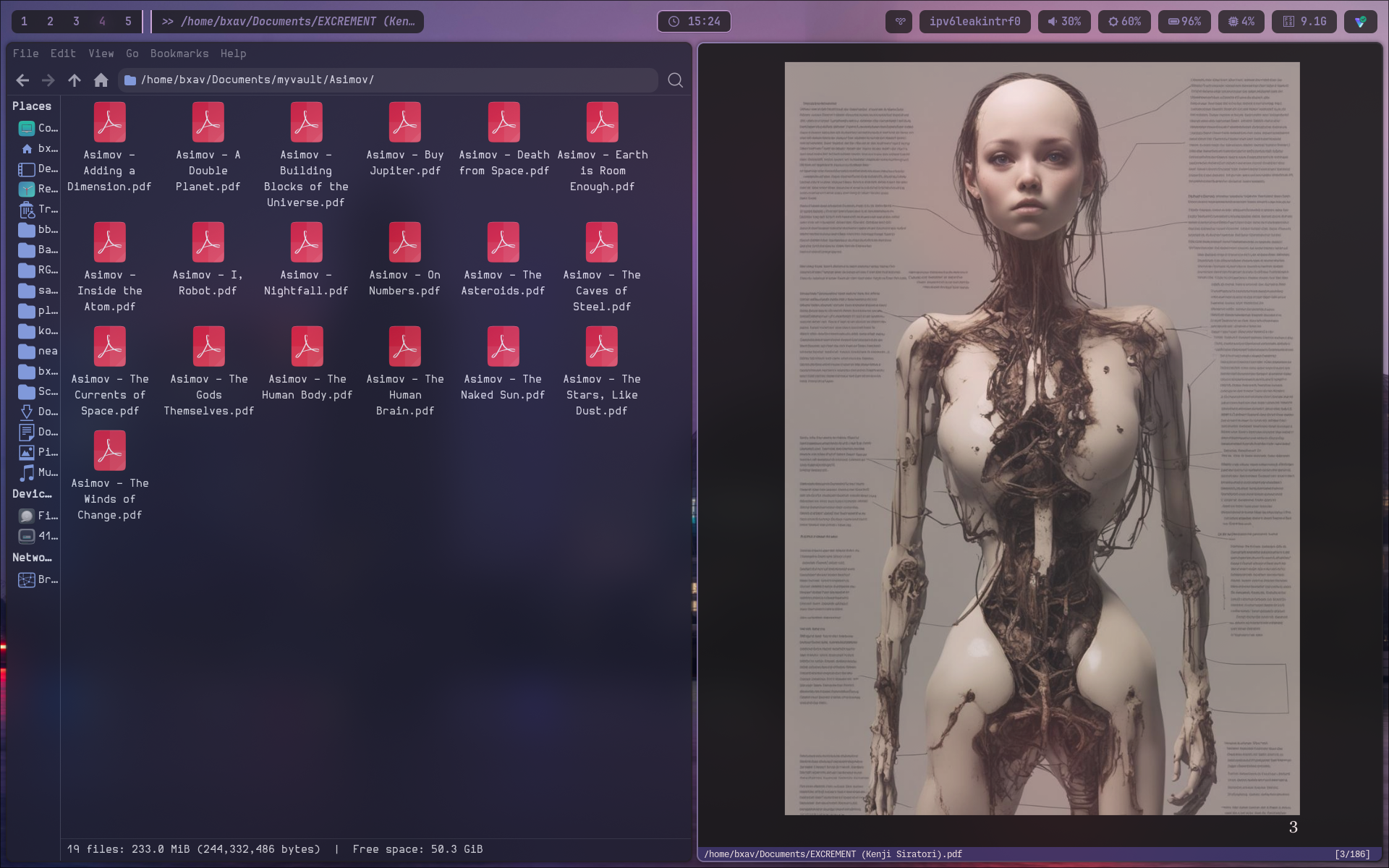Open the Pictures place in sidebar

click(38, 452)
